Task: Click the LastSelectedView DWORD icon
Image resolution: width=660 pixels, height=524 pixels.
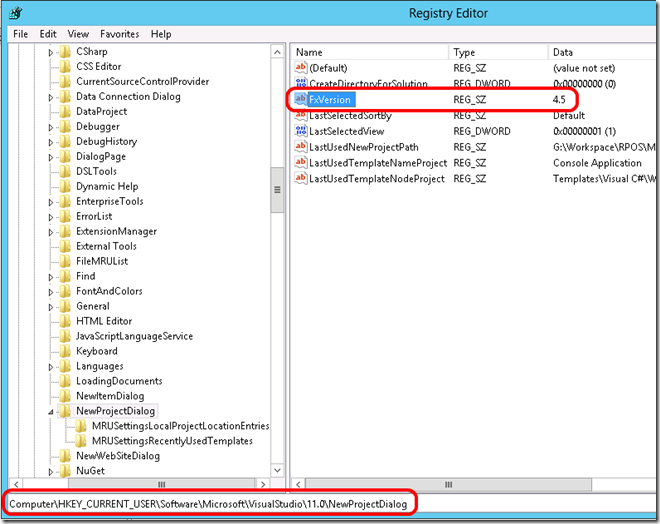Action: (301, 130)
